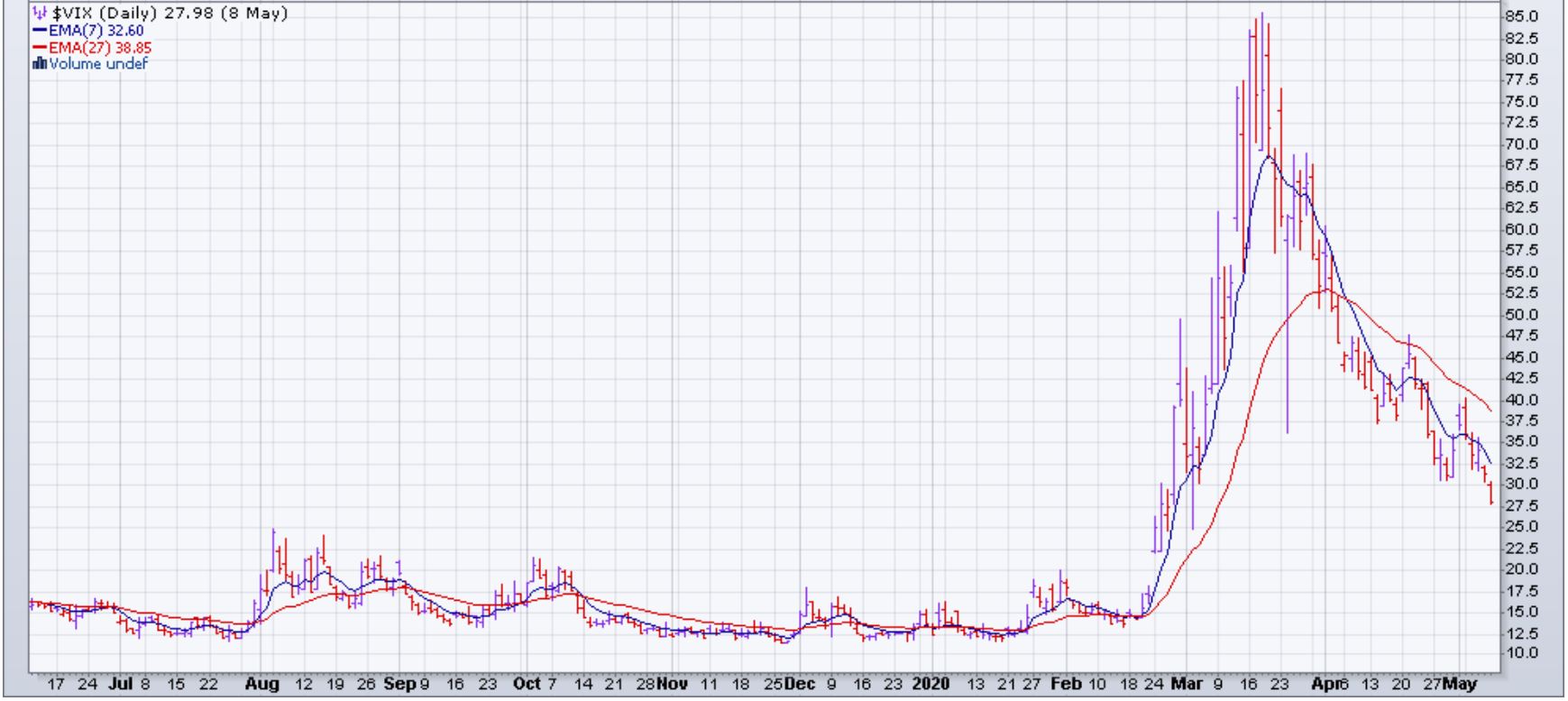Select the Mar label on the date axis
This screenshot has width=1568, height=701.
coord(1187,684)
